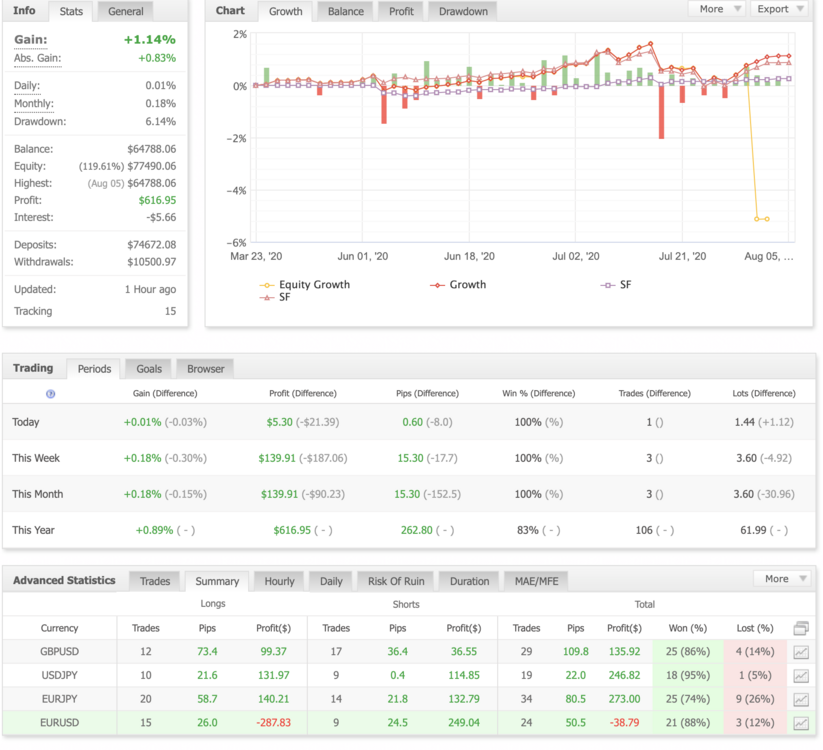Viewport: 823px width, 750px height.
Task: Click the Won (%) column header
Action: tap(688, 628)
